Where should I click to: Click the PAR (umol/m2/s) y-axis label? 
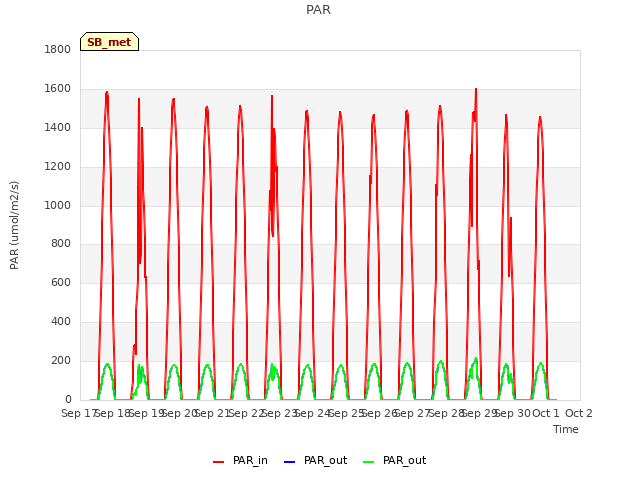14,225
